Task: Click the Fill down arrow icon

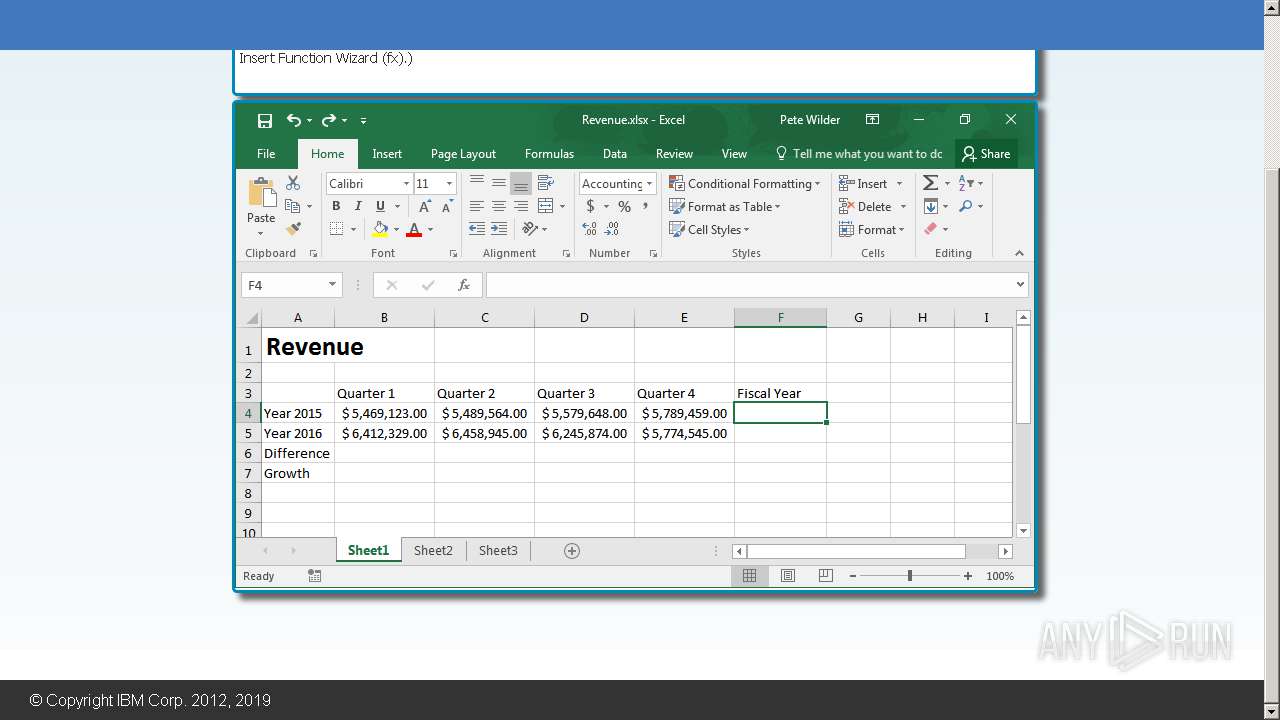Action: tap(930, 206)
